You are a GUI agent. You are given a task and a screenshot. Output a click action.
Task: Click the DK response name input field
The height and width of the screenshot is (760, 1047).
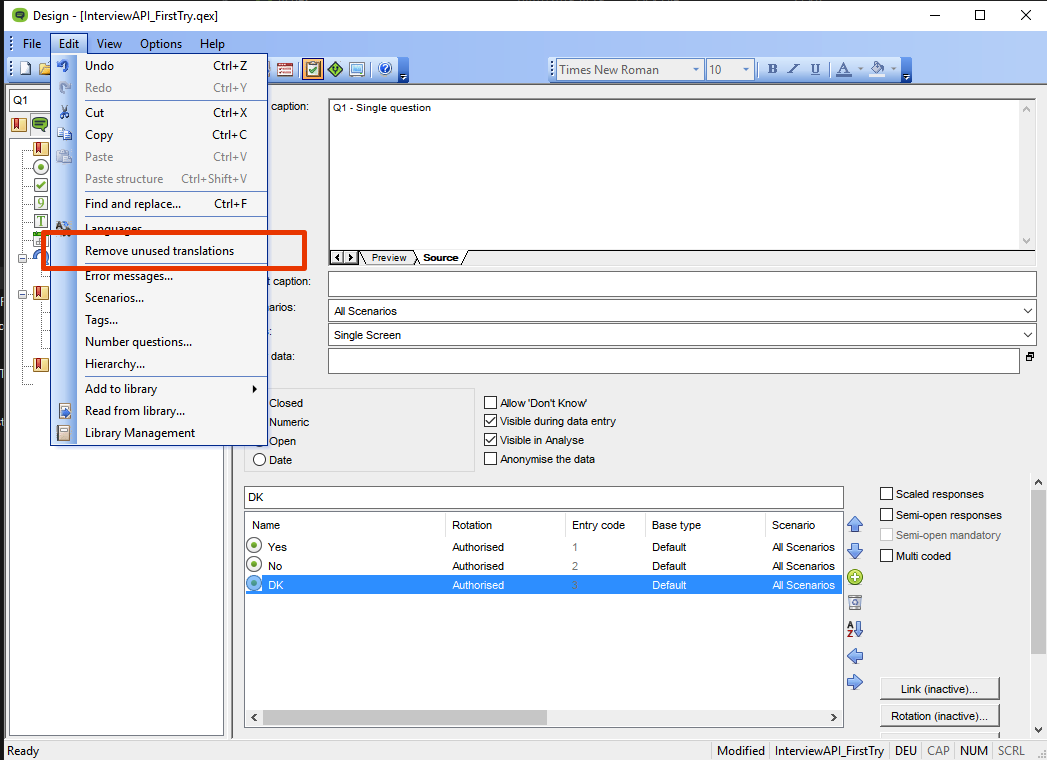coord(544,497)
